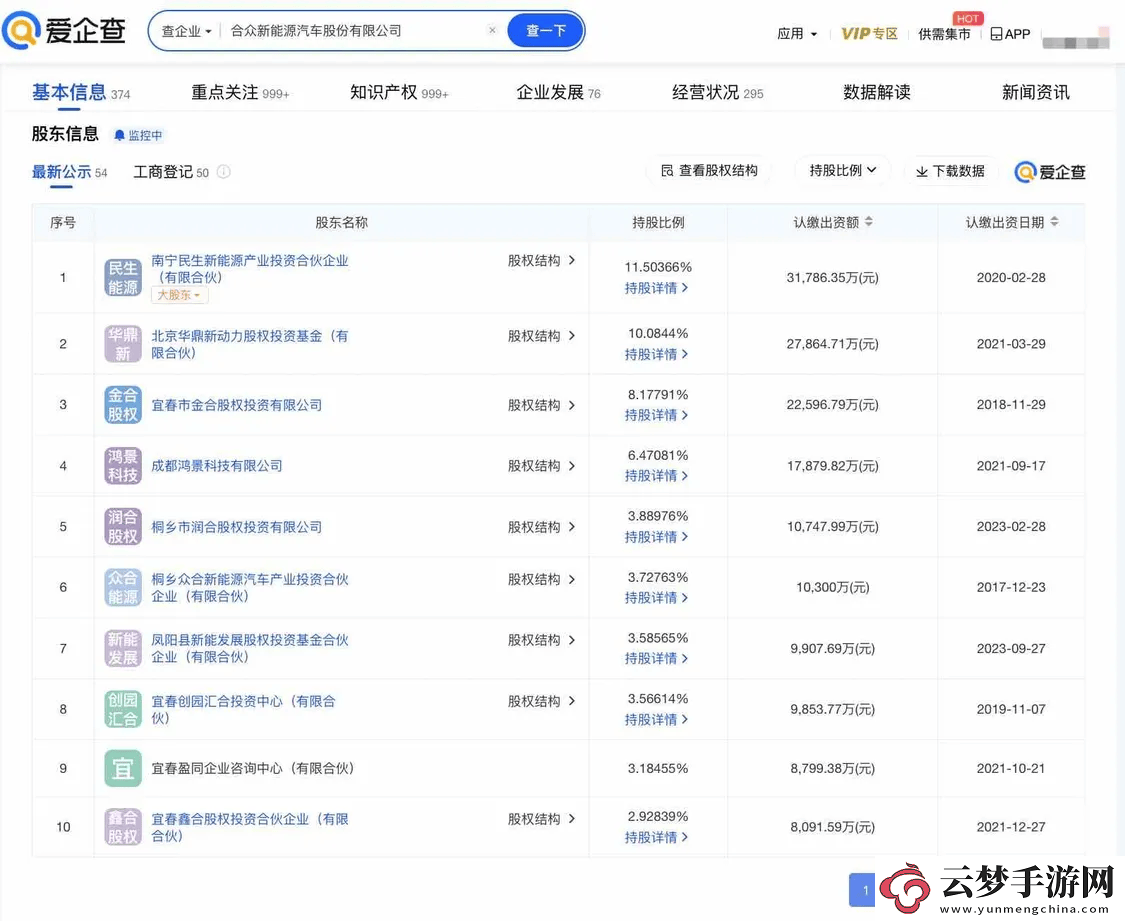The image size is (1125, 921).
Task: Switch to the 新闻资讯 tab
Action: tap(1035, 93)
